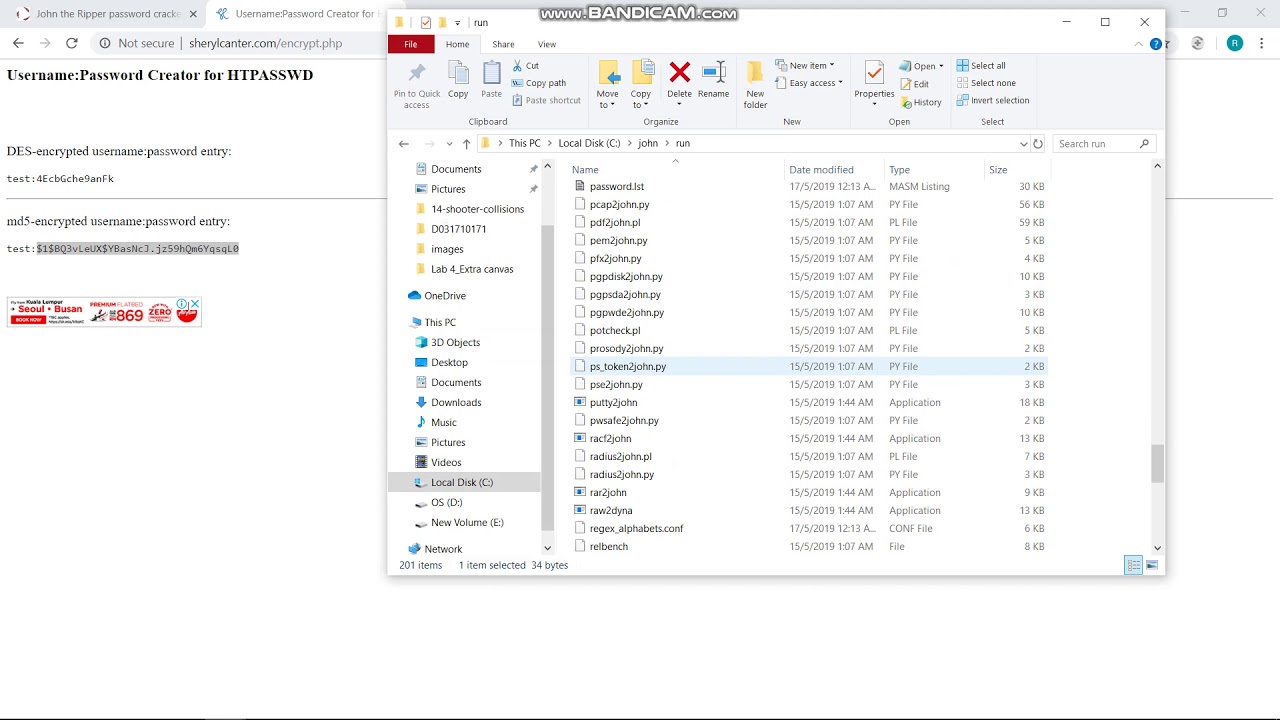1280x720 pixels.
Task: Open file Properties
Action: click(874, 85)
